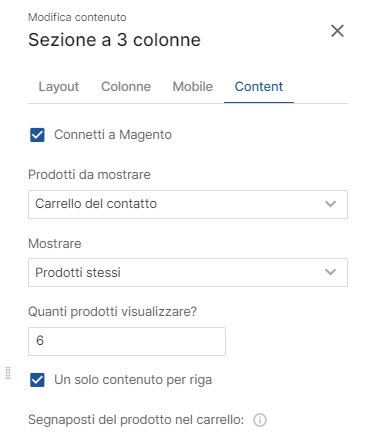Expand the Carrello del contatto dropdown arrow

[330, 204]
